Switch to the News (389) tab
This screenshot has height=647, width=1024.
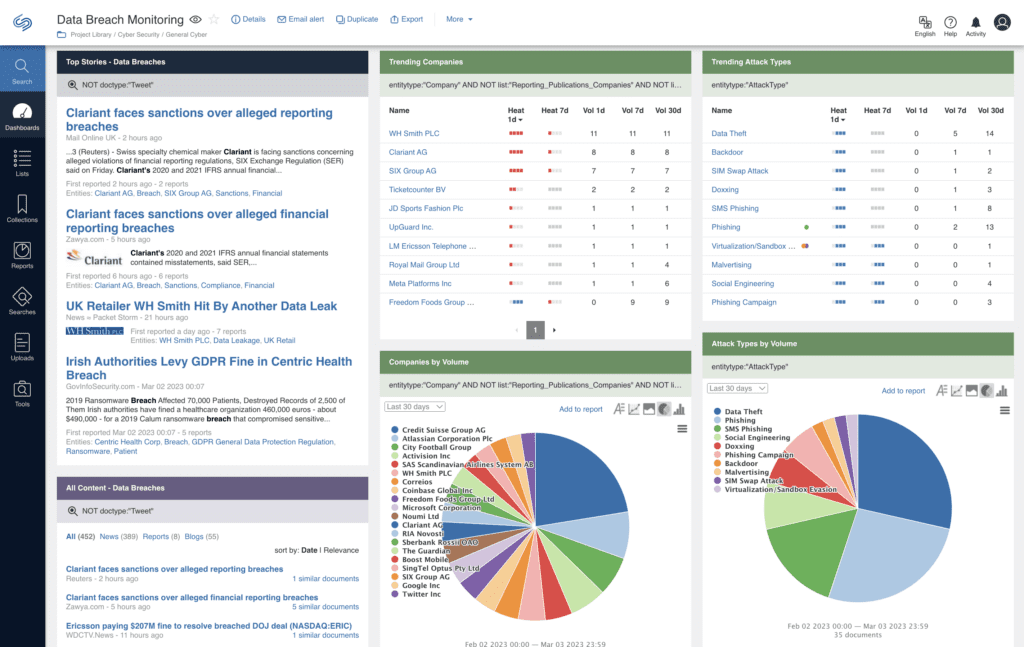pos(118,537)
